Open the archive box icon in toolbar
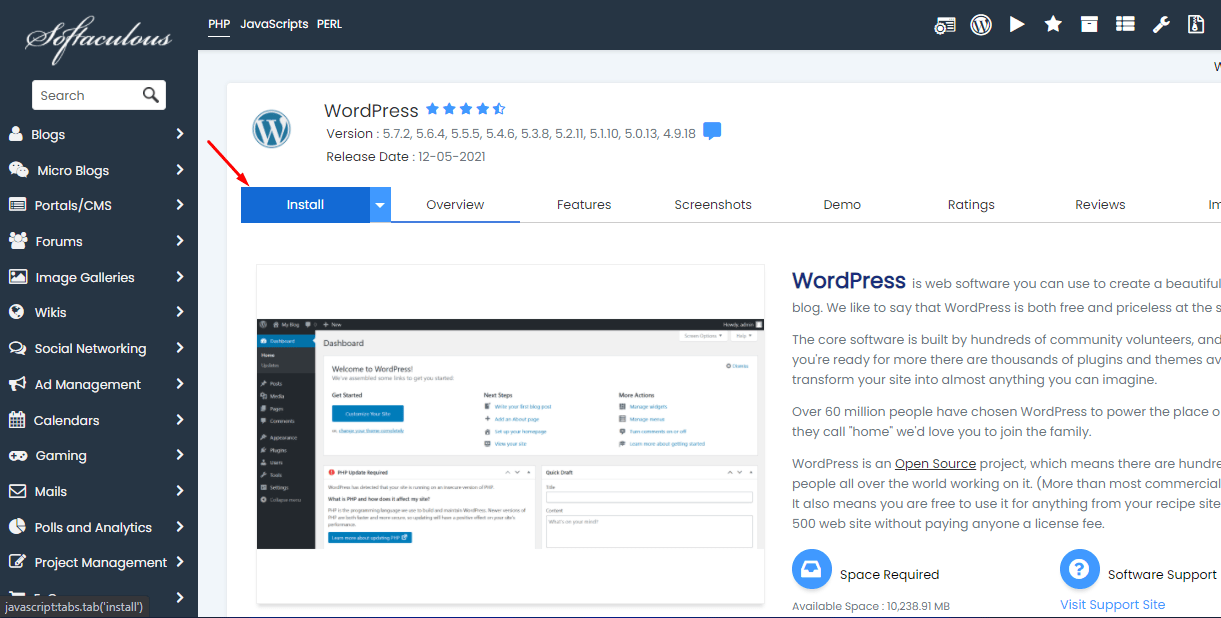1221x618 pixels. click(1089, 25)
